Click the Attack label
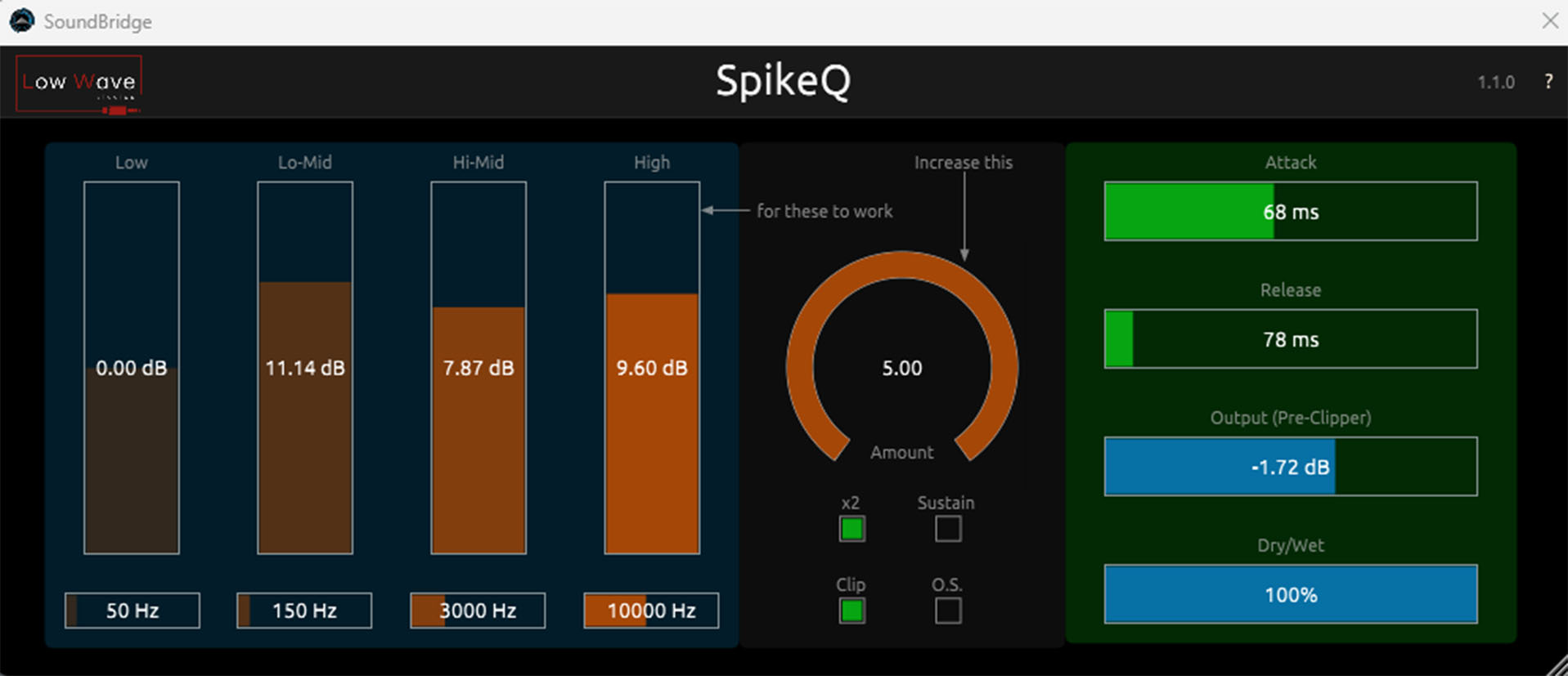 pos(1291,162)
